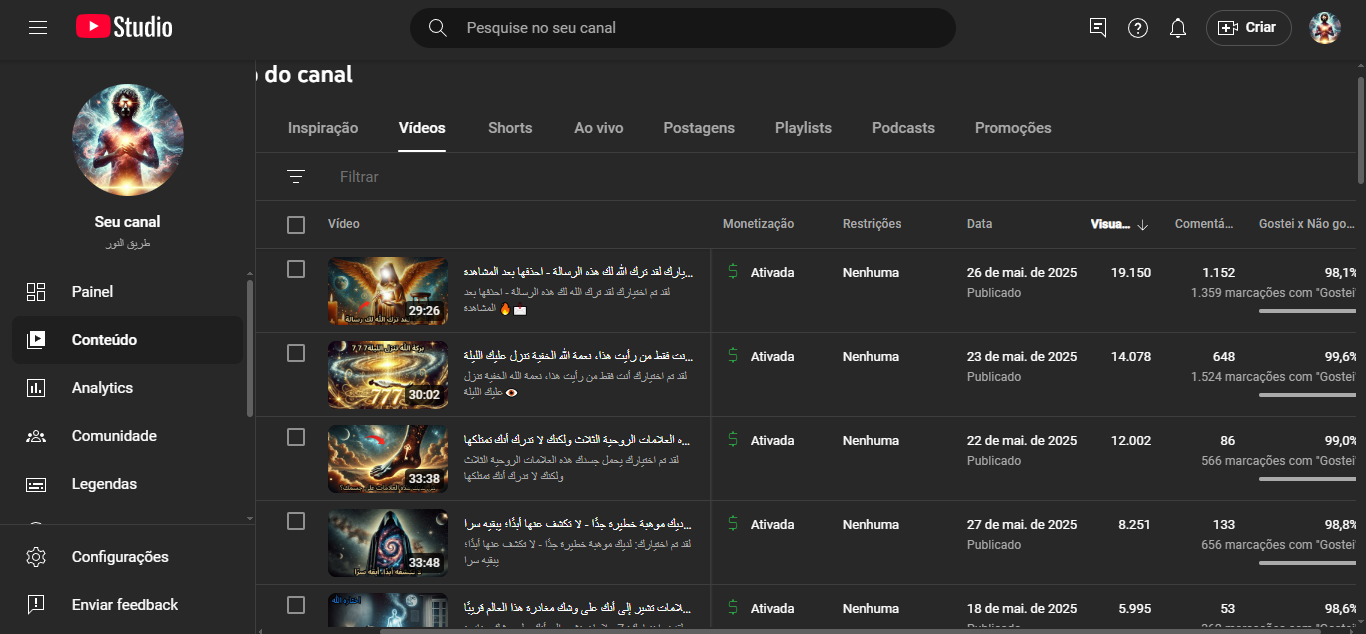Click the filter lines icon
Viewport: 1366px width, 634px height.
coord(296,177)
